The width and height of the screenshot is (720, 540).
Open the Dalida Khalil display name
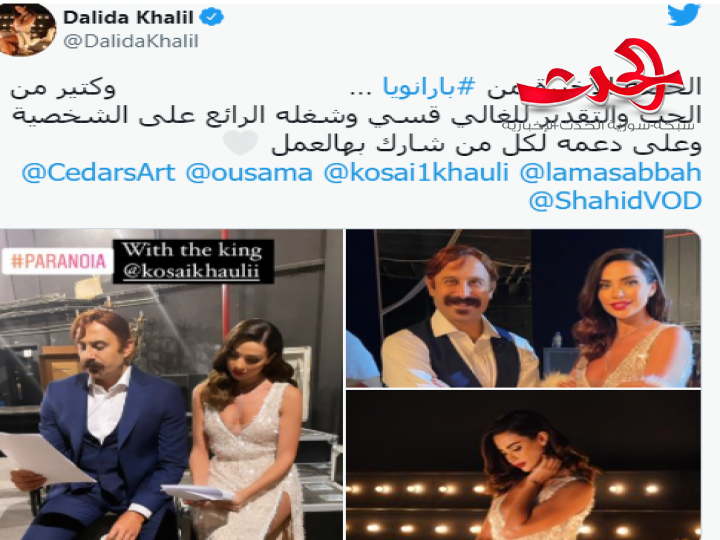[x=128, y=17]
